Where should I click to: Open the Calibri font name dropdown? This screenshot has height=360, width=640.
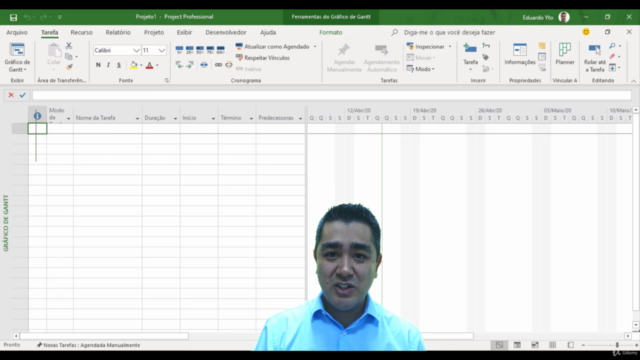click(x=136, y=50)
